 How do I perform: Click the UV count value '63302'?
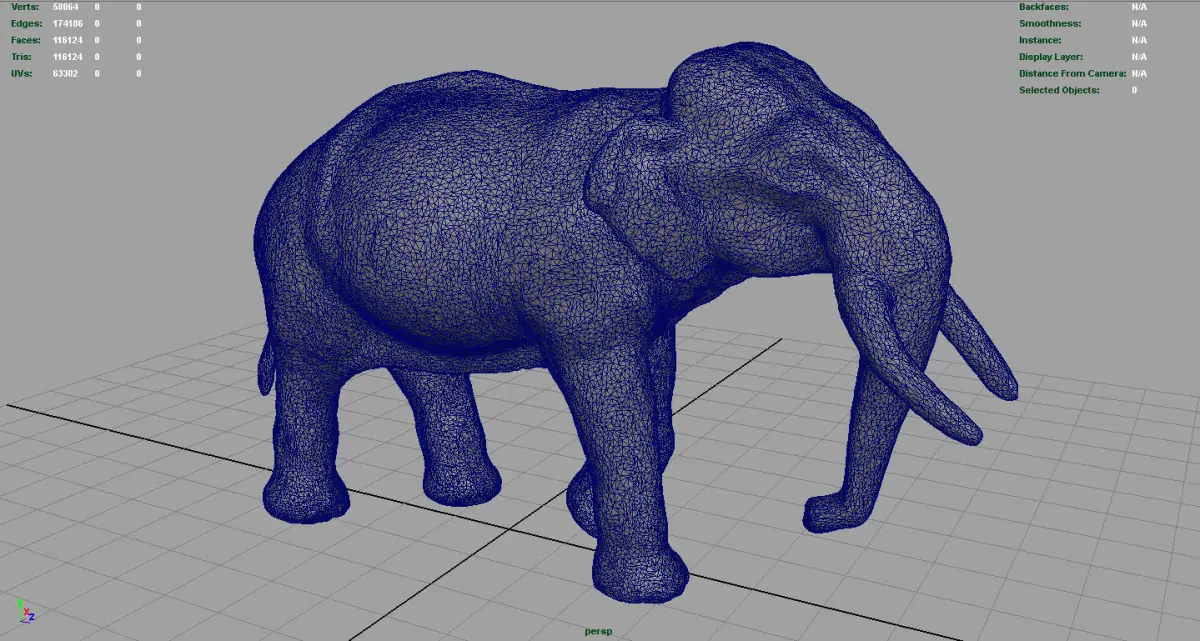pyautogui.click(x=66, y=73)
